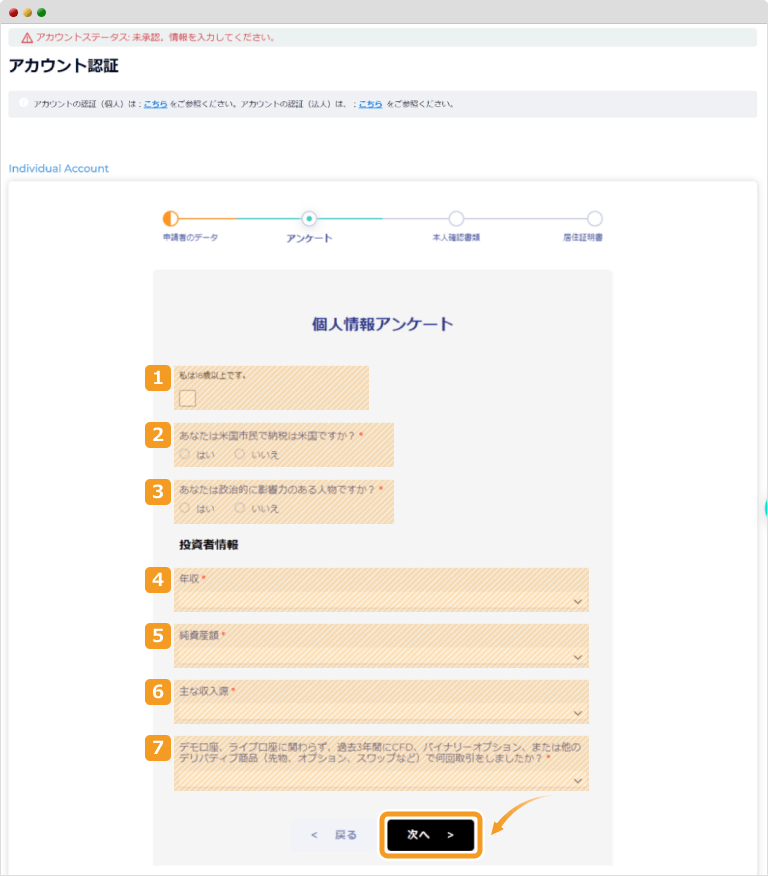
Task: Click the アカウント認証 page title
Action: (x=64, y=65)
